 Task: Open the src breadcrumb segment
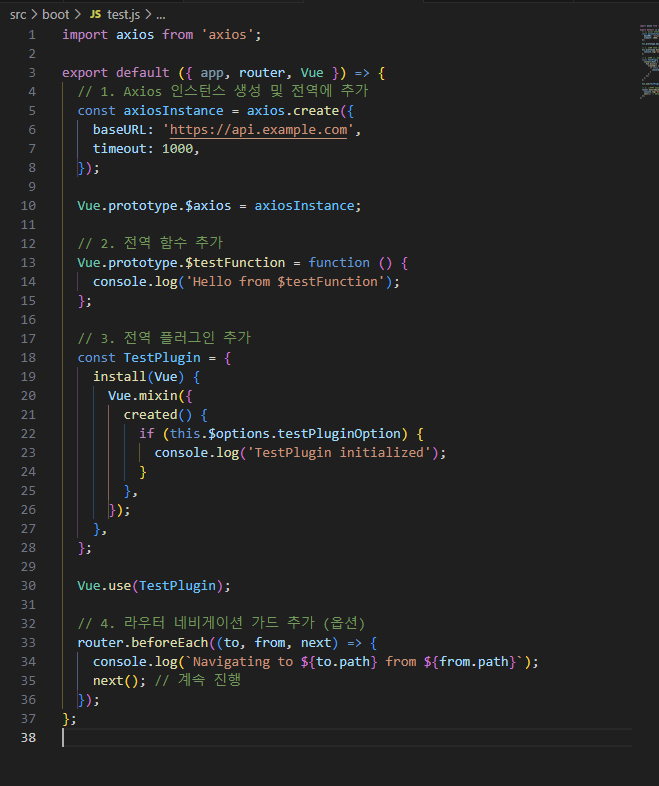tap(18, 15)
